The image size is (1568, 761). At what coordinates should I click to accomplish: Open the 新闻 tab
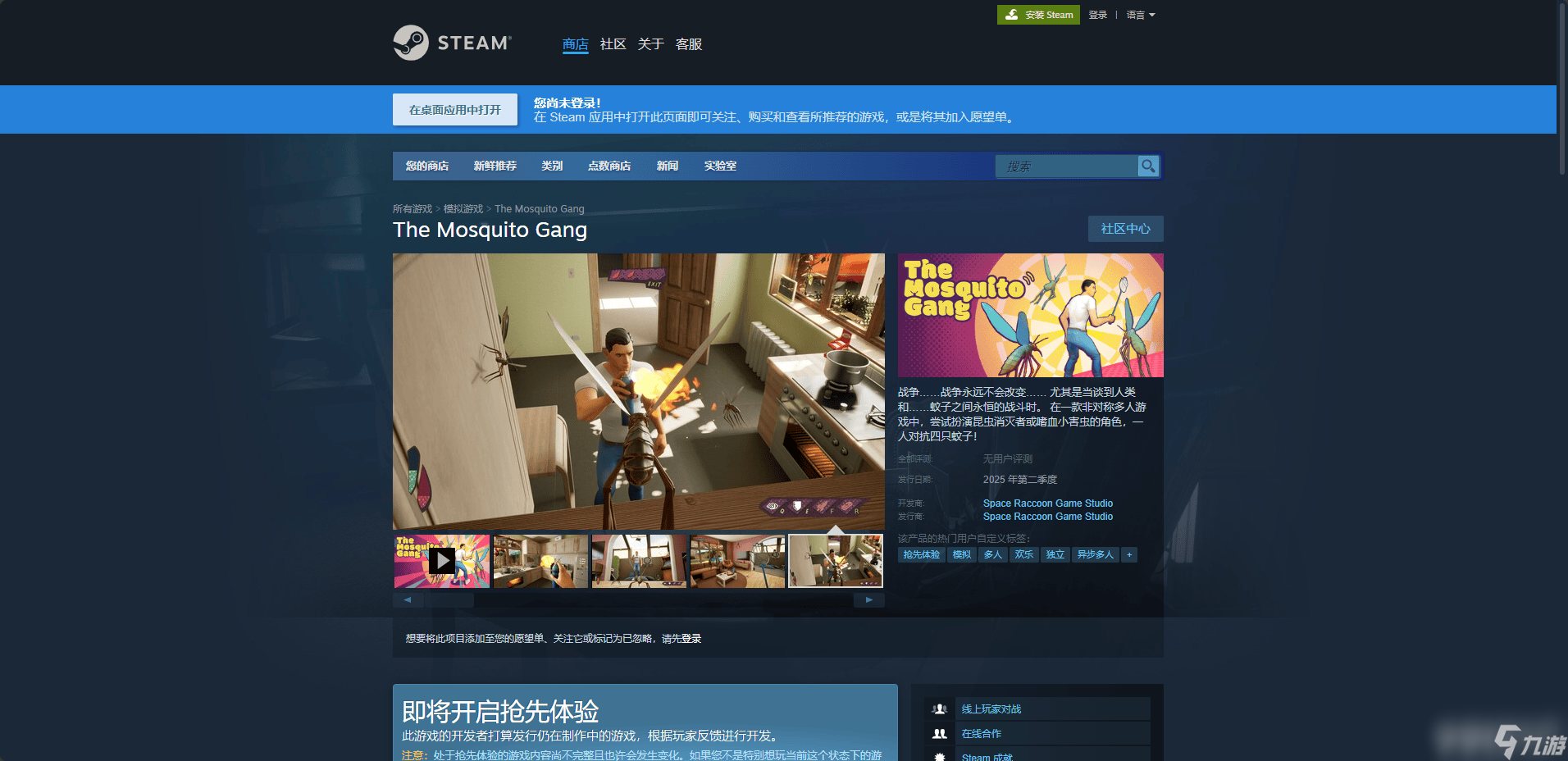tap(668, 166)
